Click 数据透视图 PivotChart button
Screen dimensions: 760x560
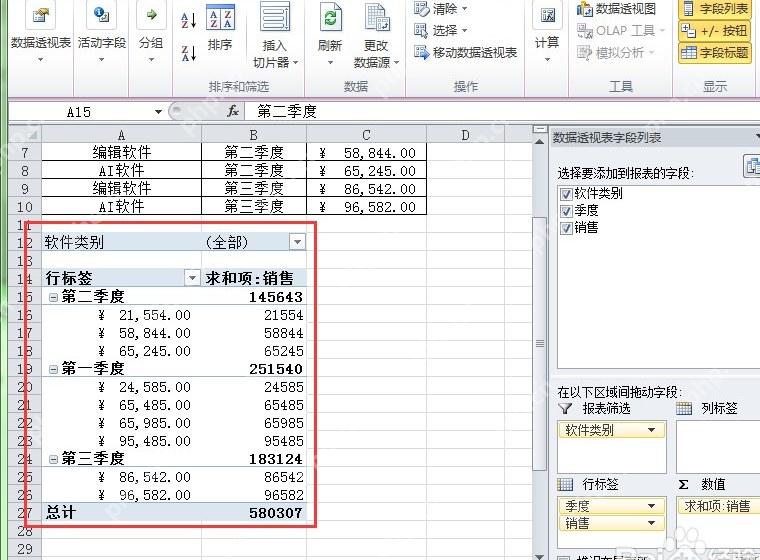616,9
